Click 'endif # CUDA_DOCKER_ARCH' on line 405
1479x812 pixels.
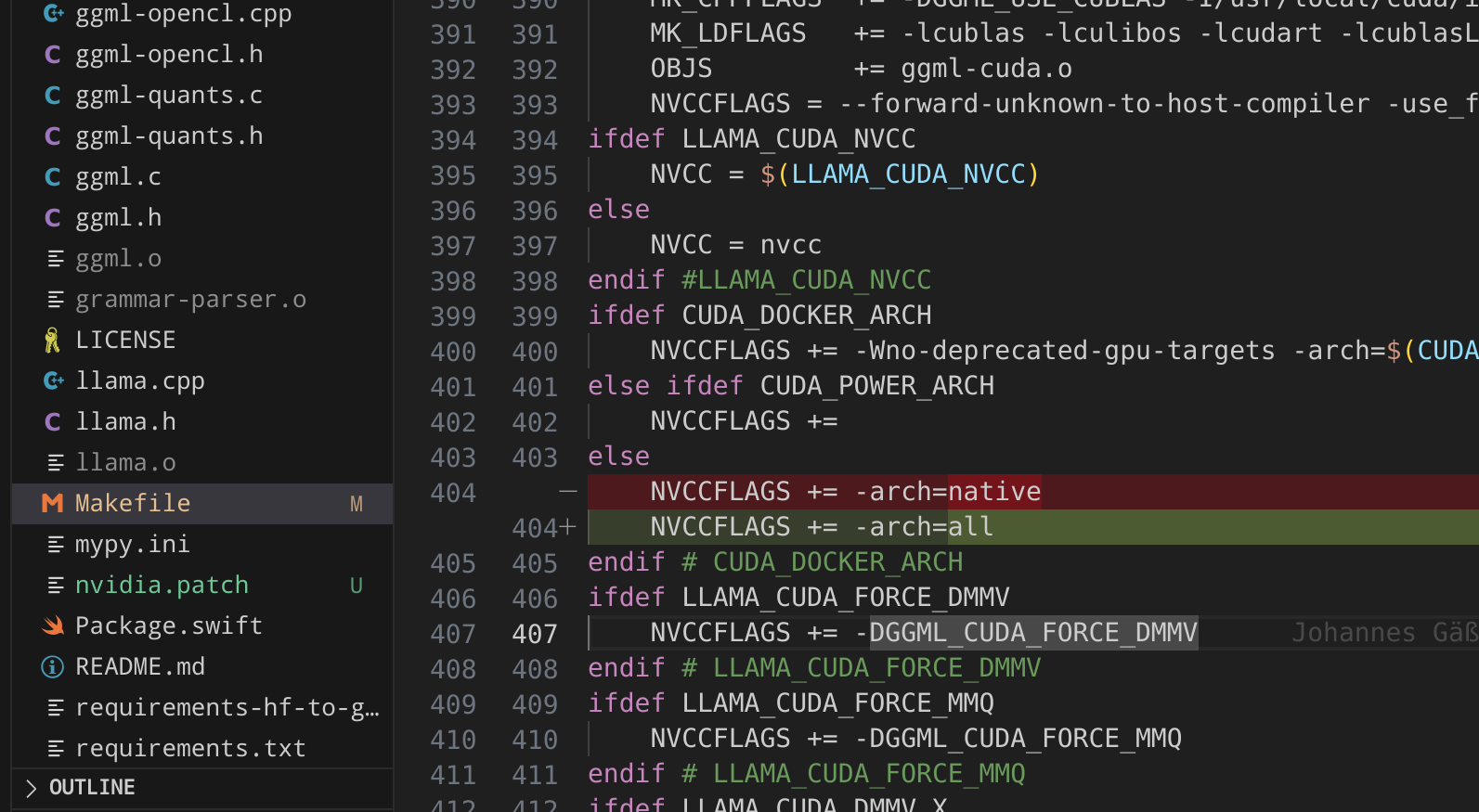coord(775,562)
